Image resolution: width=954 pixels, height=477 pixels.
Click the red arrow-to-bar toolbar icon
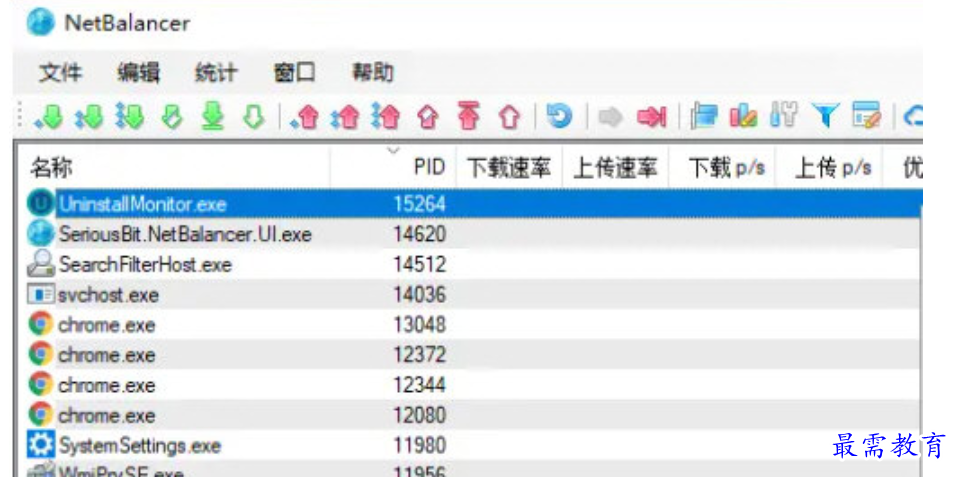point(652,116)
